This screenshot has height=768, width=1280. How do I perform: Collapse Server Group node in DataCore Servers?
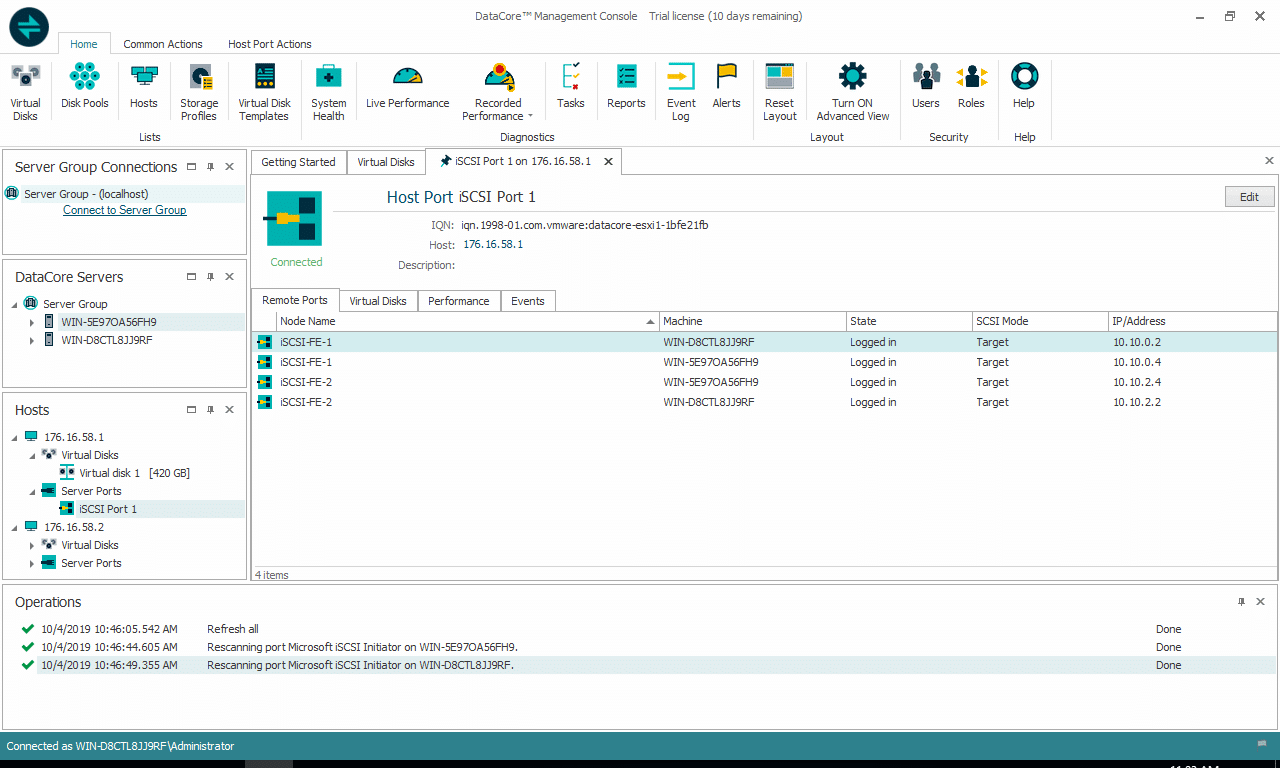[x=15, y=304]
